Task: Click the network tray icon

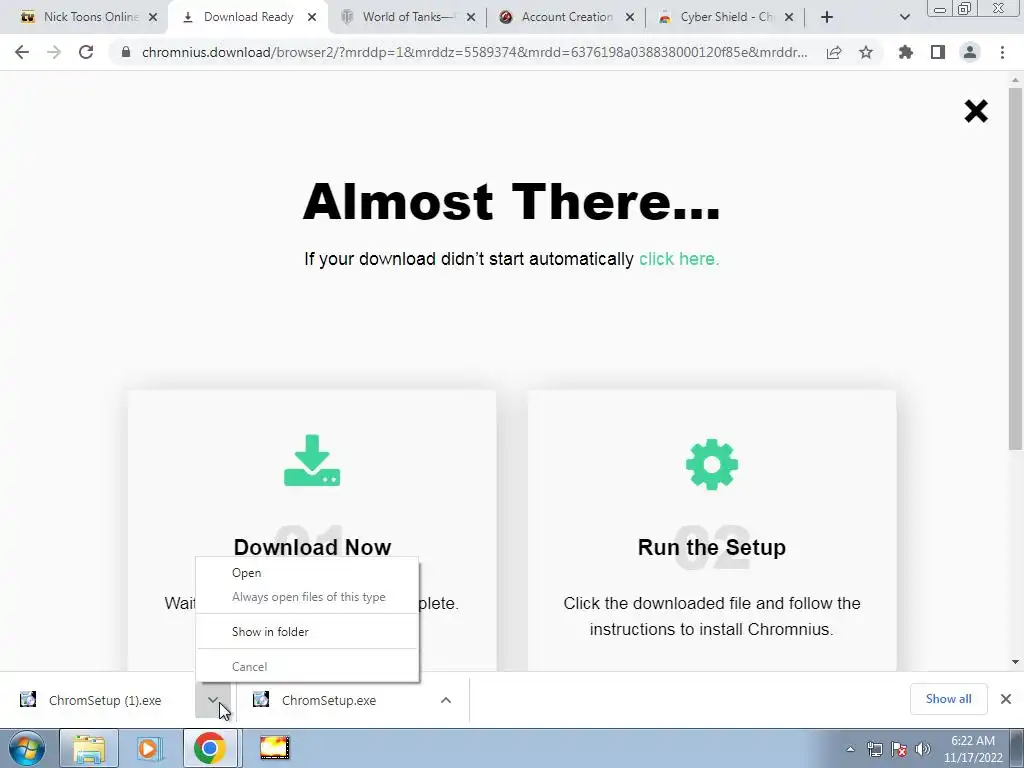Action: [x=874, y=750]
